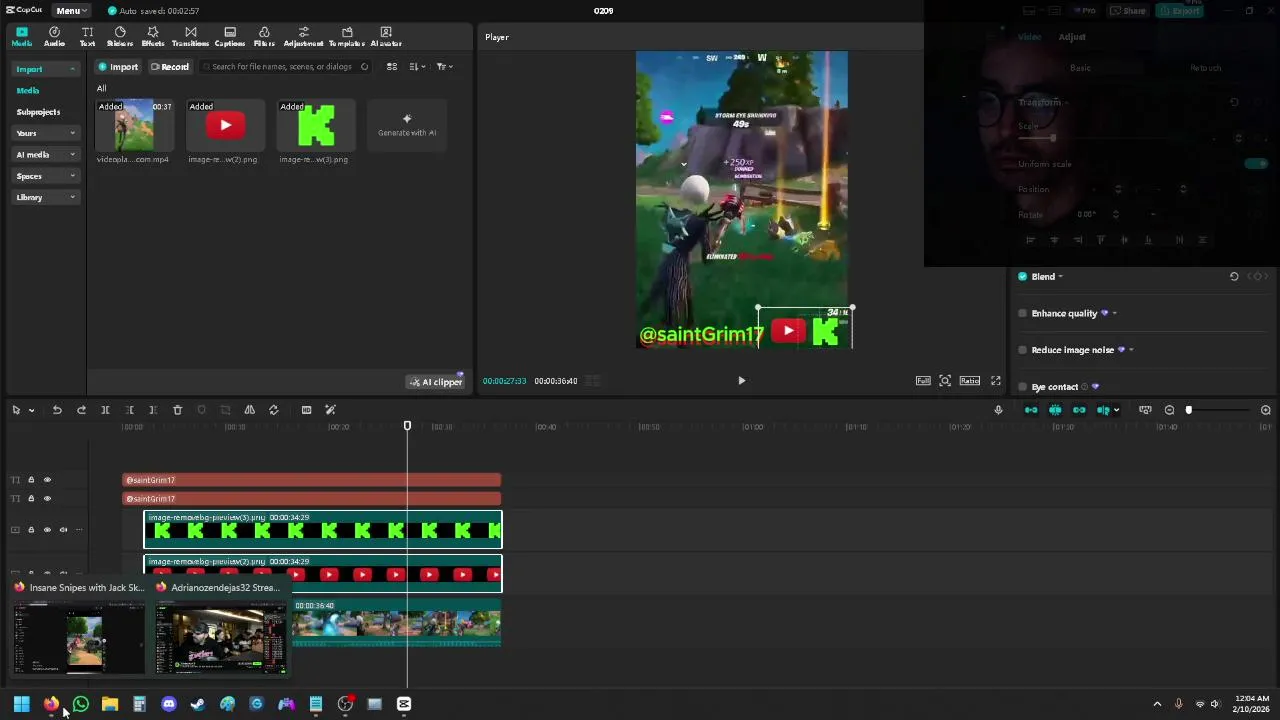Image resolution: width=1280 pixels, height=720 pixels.
Task: Mirror the selected clip
Action: tap(249, 410)
